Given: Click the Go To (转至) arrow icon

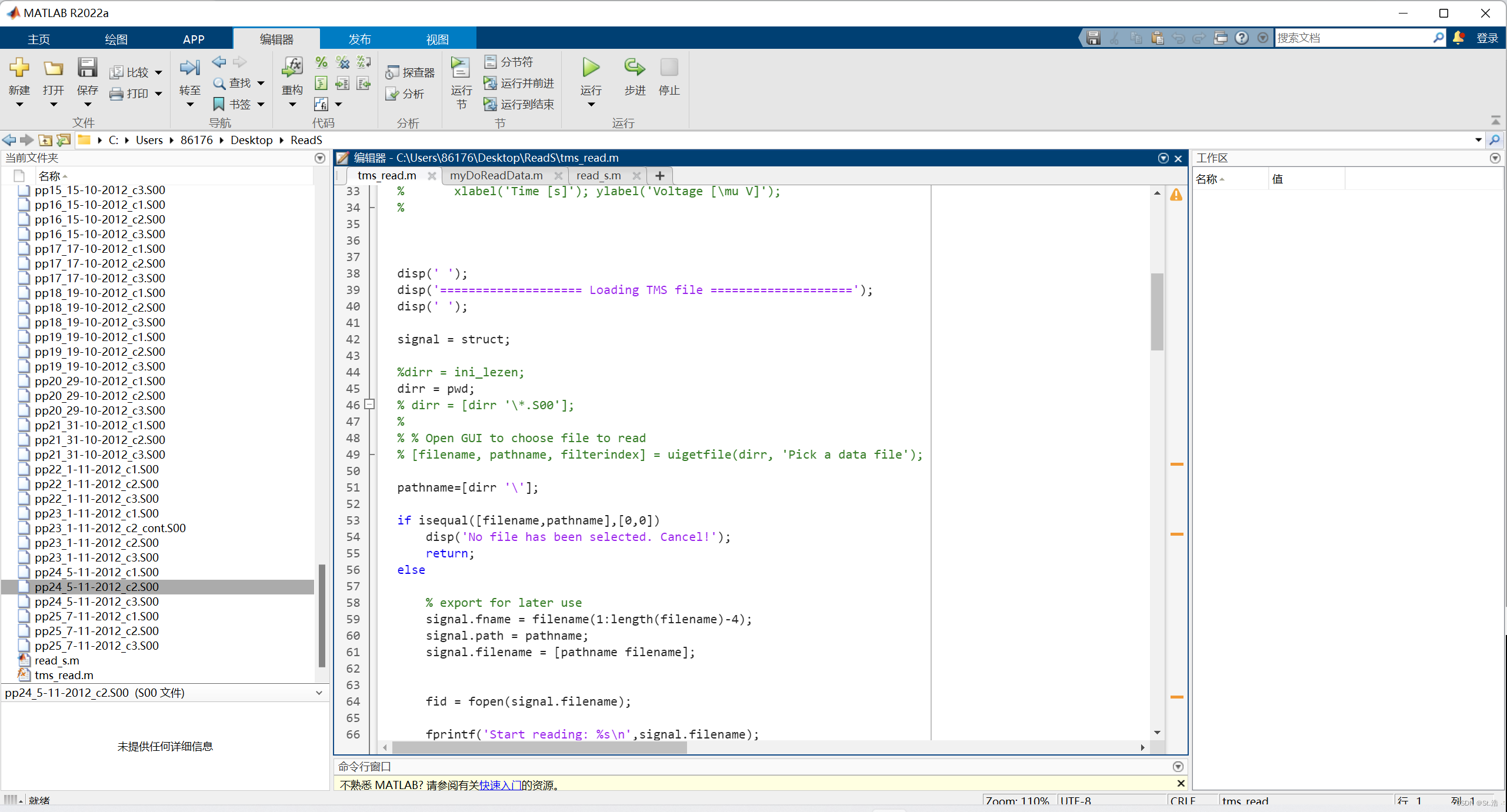Looking at the screenshot, I should (x=189, y=68).
